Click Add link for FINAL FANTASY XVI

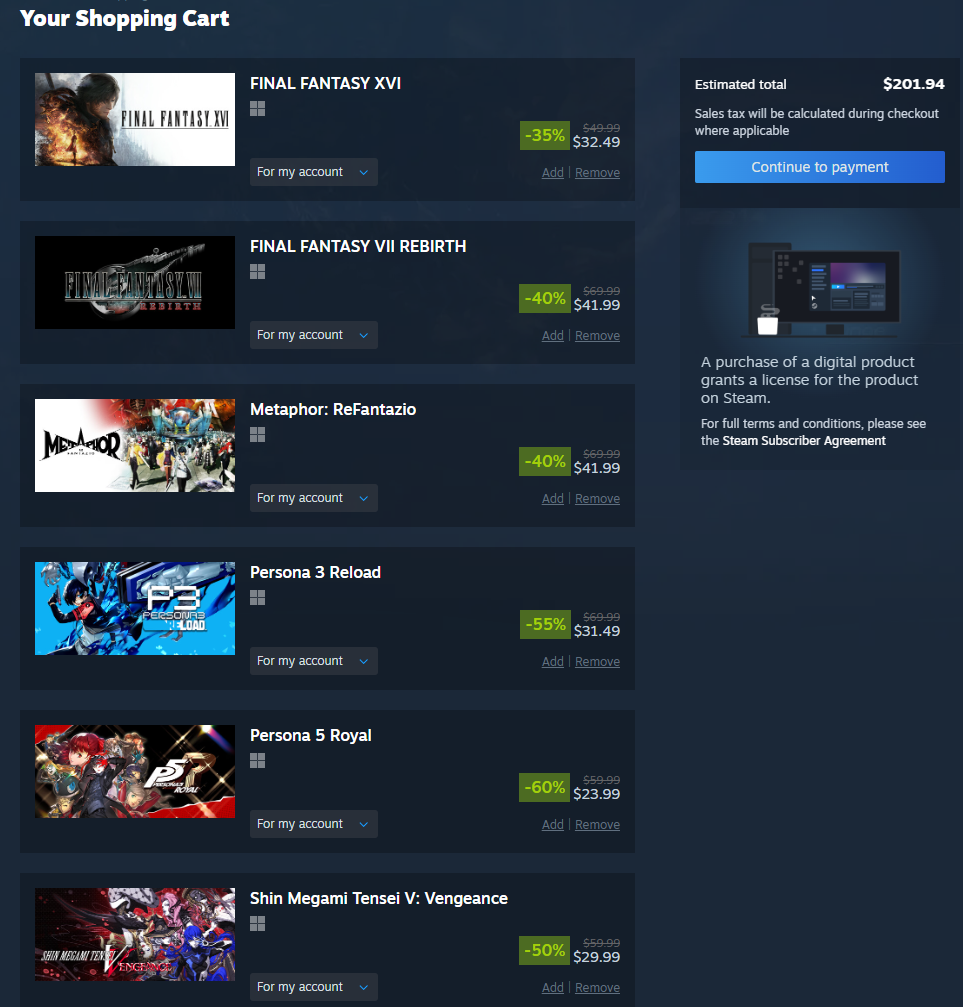pyautogui.click(x=552, y=173)
